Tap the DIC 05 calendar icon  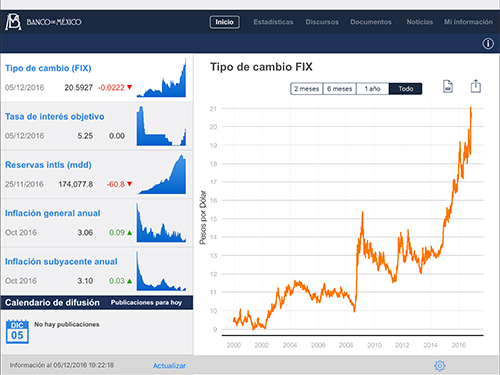(17, 331)
